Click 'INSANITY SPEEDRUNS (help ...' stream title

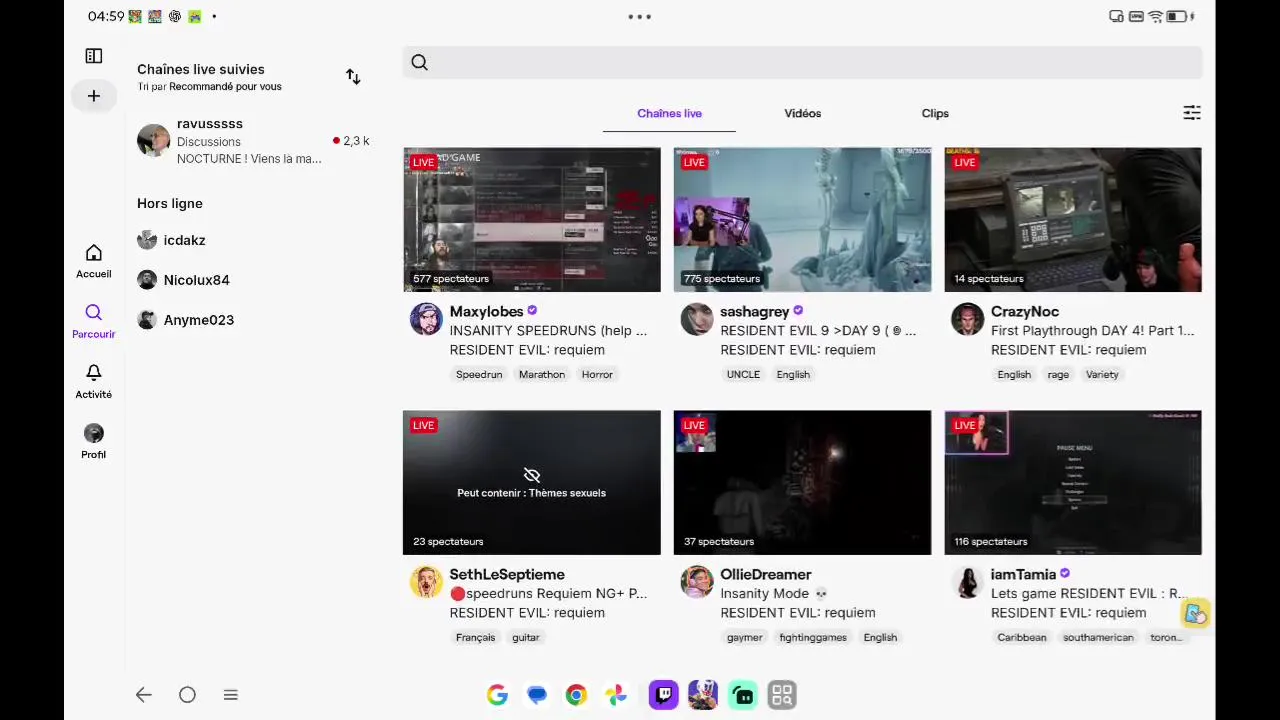click(548, 331)
